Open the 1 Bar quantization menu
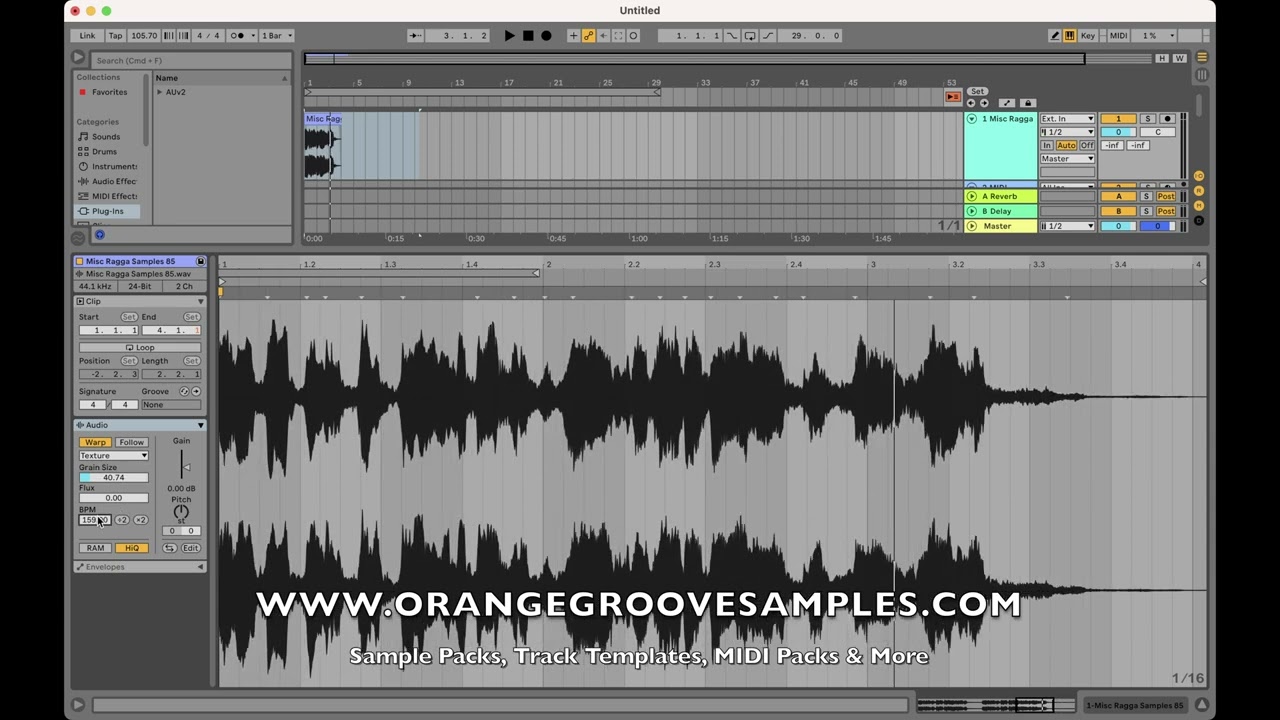The image size is (1280, 720). [277, 36]
